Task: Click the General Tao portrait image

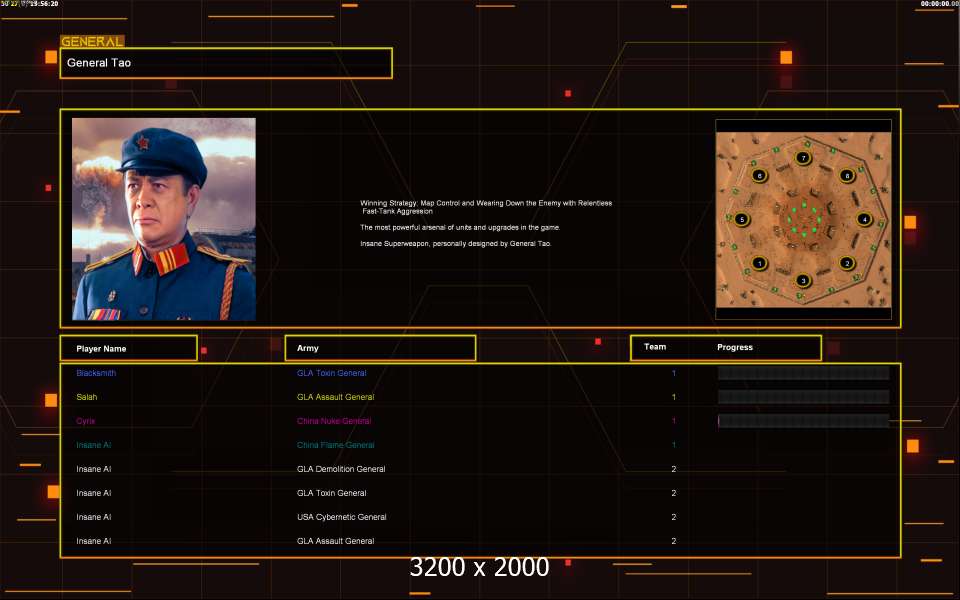Action: [x=164, y=219]
